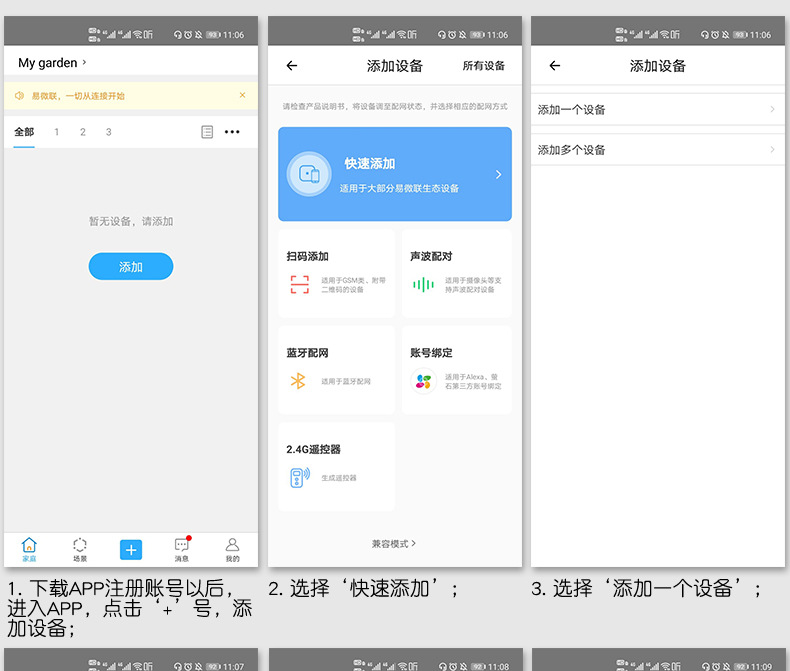Go back from the device count screen
Screen dimensions: 790x671
tap(555, 65)
